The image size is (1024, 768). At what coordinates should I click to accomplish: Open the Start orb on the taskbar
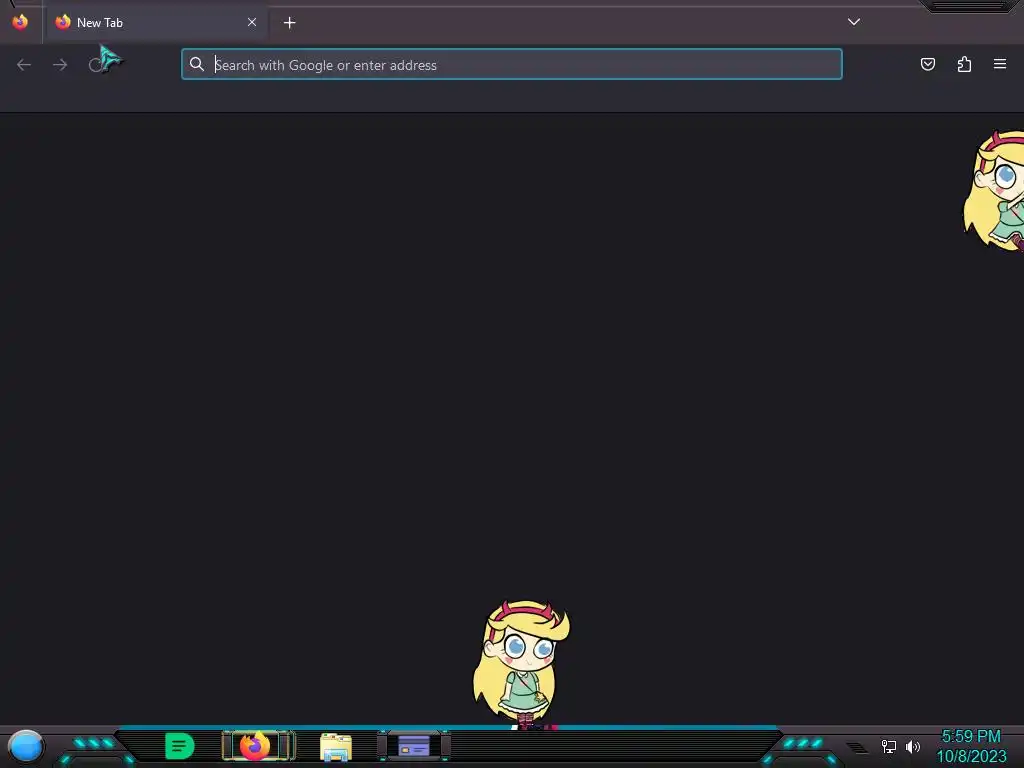pyautogui.click(x=25, y=746)
